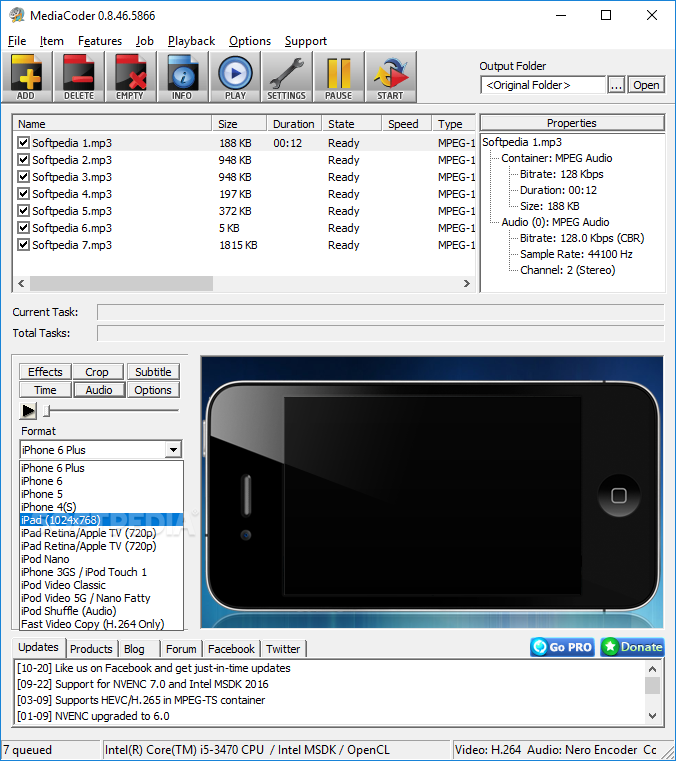The width and height of the screenshot is (676, 761).
Task: Click the Donate button
Action: click(632, 647)
